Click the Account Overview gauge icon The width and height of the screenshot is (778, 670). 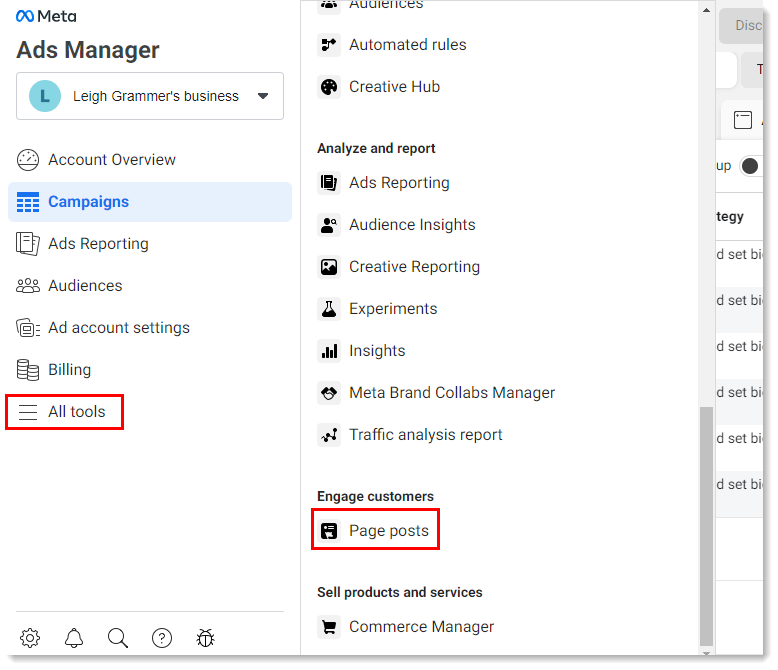pyautogui.click(x=28, y=160)
